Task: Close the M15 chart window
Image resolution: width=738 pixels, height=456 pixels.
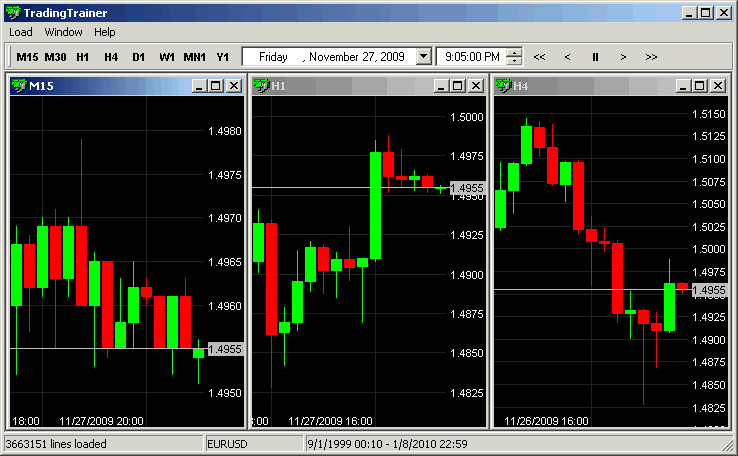Action: click(x=234, y=86)
